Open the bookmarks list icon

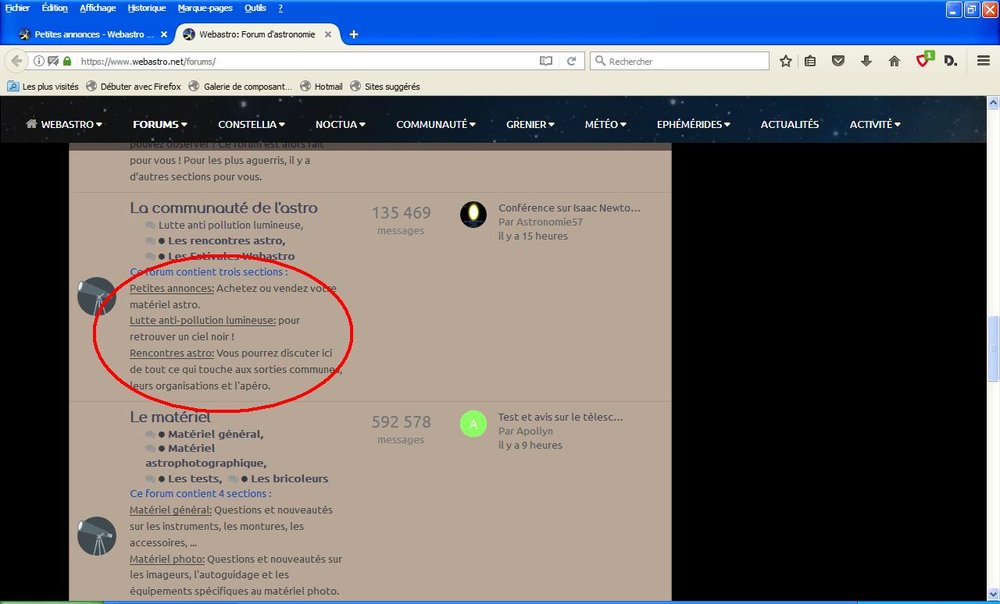[x=810, y=61]
